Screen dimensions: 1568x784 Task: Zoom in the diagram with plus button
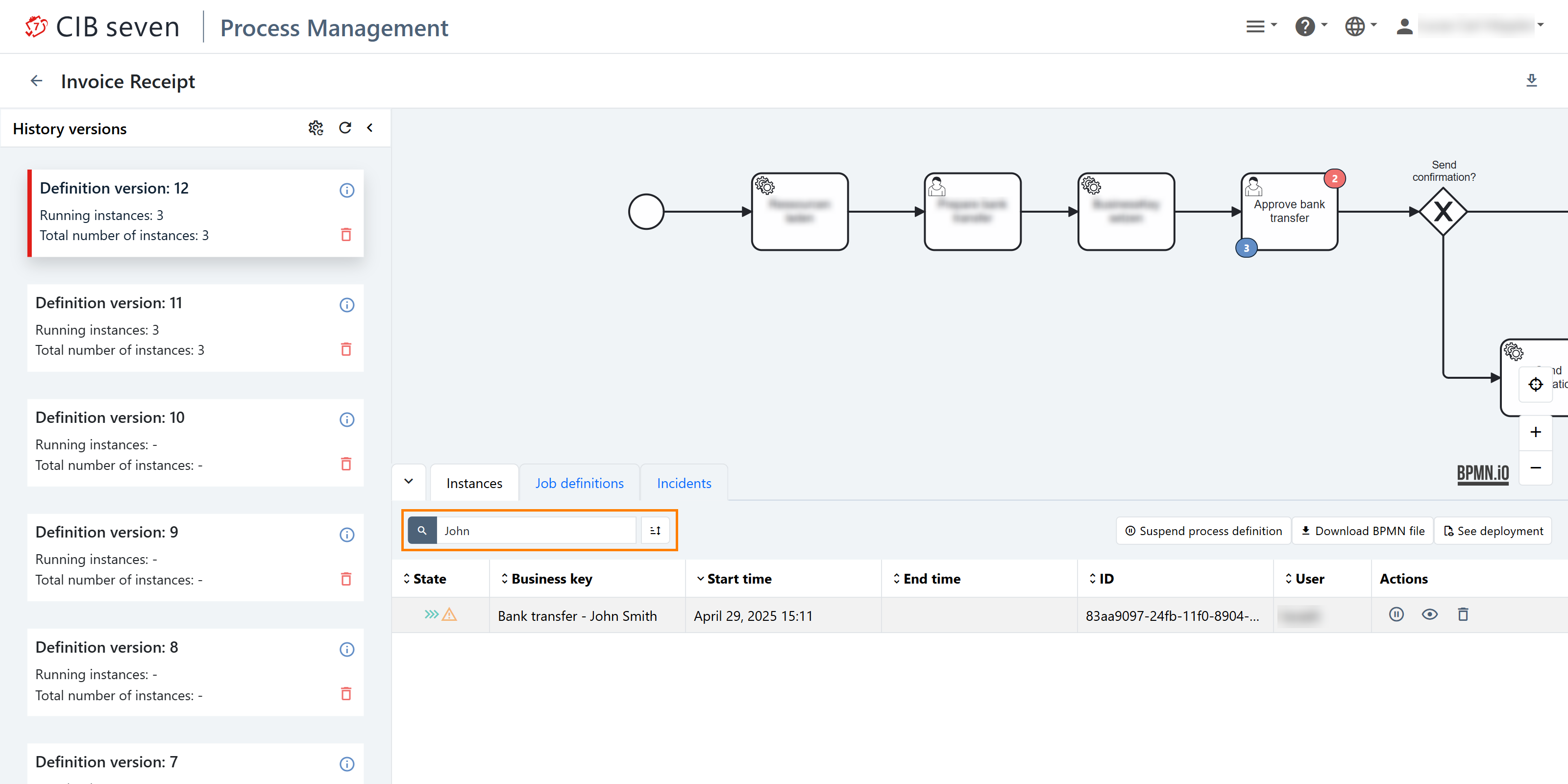click(1535, 432)
